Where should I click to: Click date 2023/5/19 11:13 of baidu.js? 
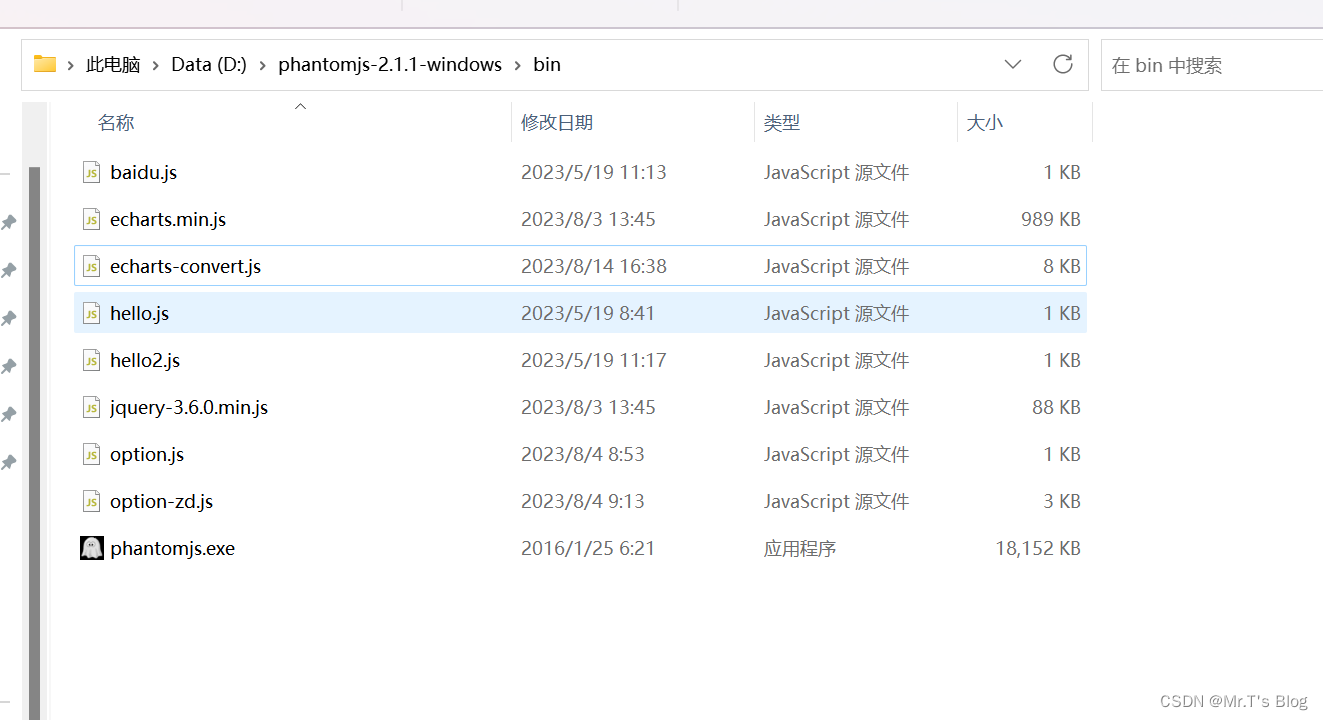[x=594, y=172]
